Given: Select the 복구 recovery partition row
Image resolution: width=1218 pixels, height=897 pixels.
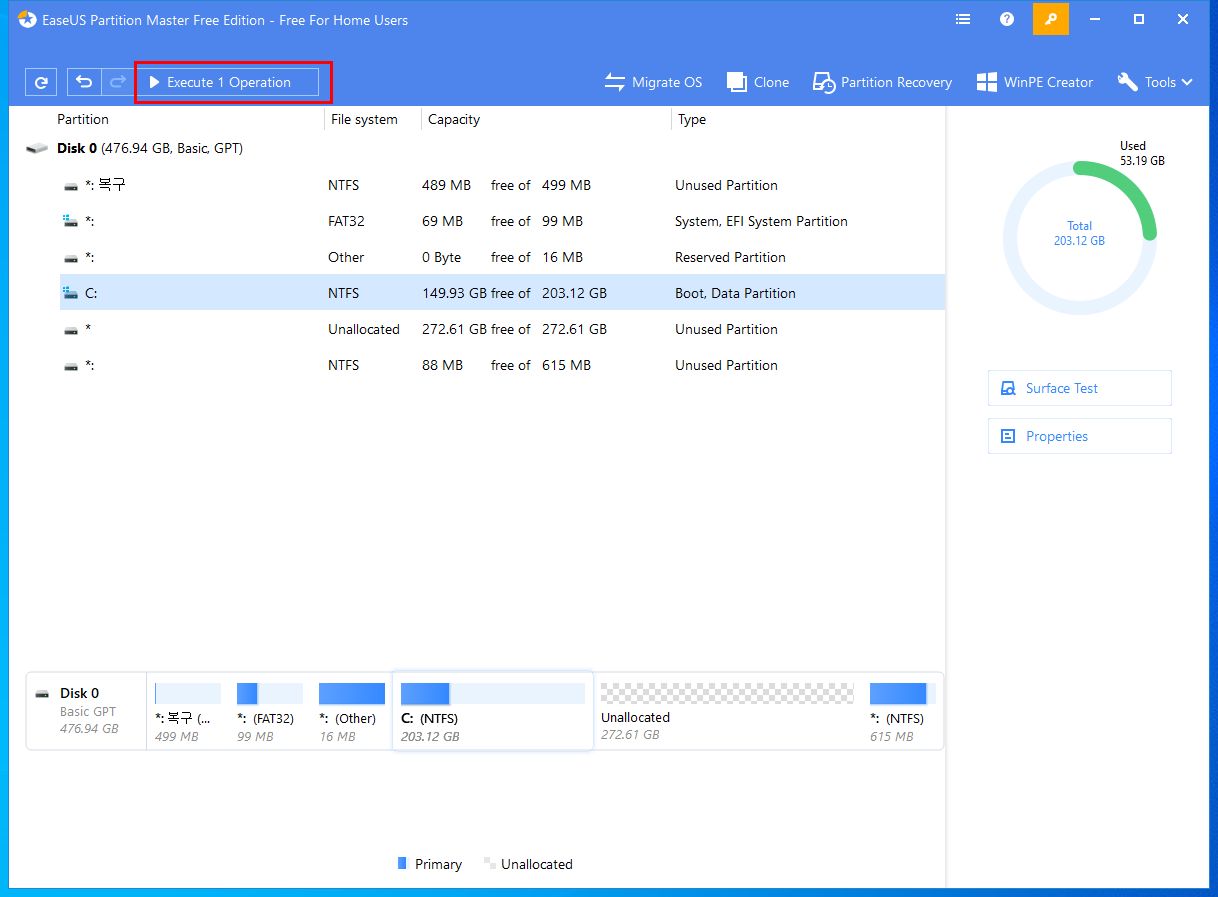Looking at the screenshot, I should point(502,185).
